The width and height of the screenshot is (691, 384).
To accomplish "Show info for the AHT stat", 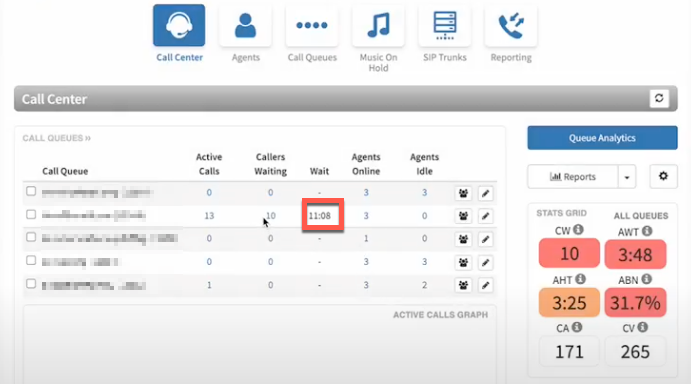I will click(580, 279).
